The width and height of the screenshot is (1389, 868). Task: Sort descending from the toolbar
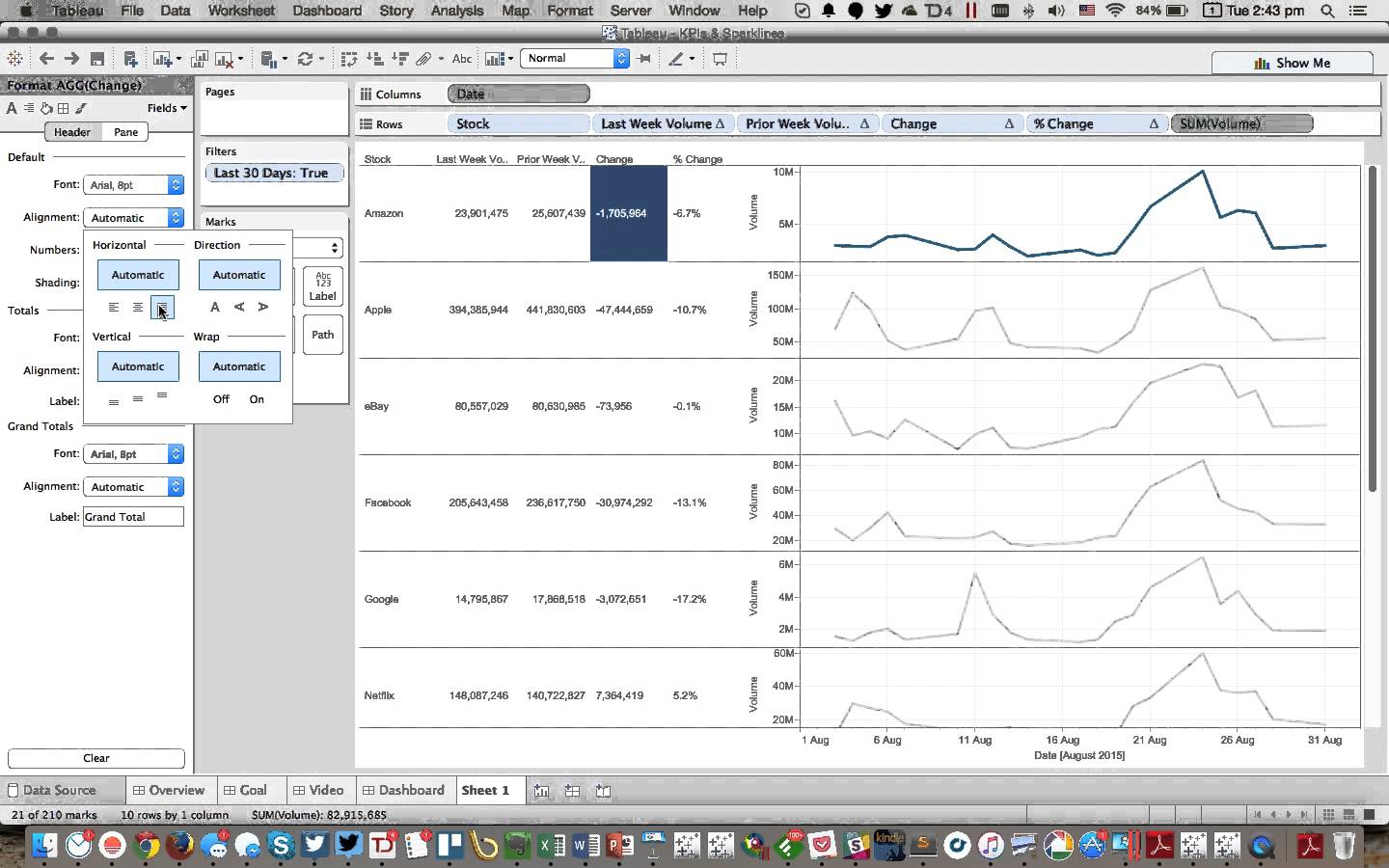tap(400, 59)
